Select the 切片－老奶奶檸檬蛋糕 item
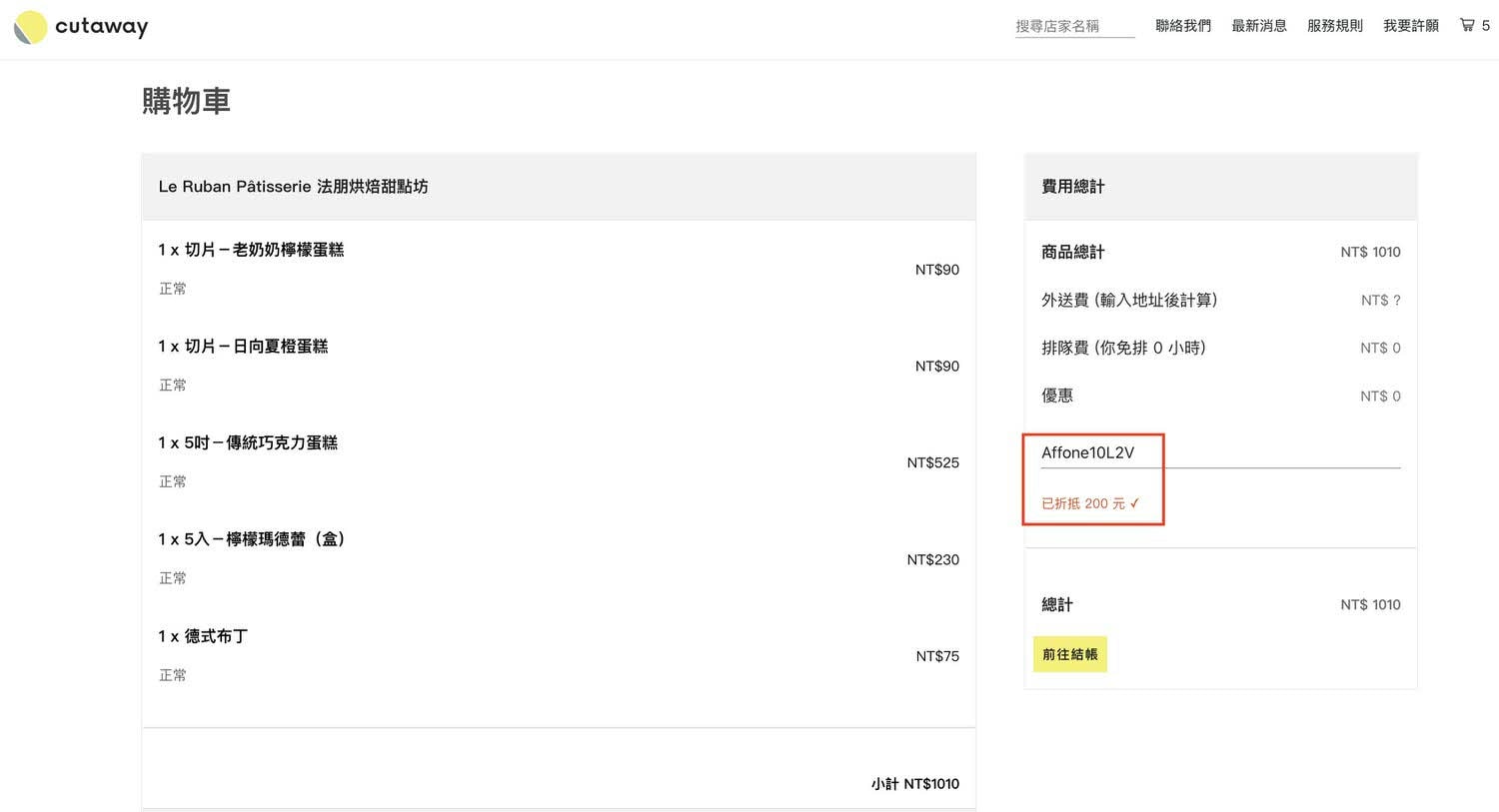Viewport: 1499px width, 812px height. coord(251,250)
